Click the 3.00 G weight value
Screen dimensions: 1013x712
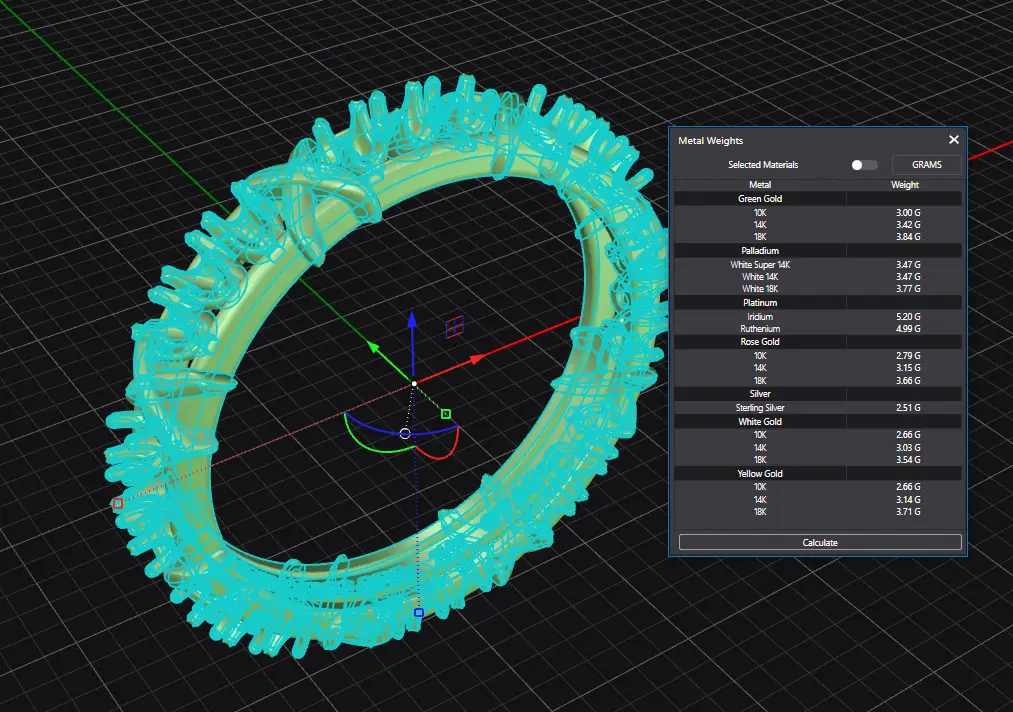point(908,213)
